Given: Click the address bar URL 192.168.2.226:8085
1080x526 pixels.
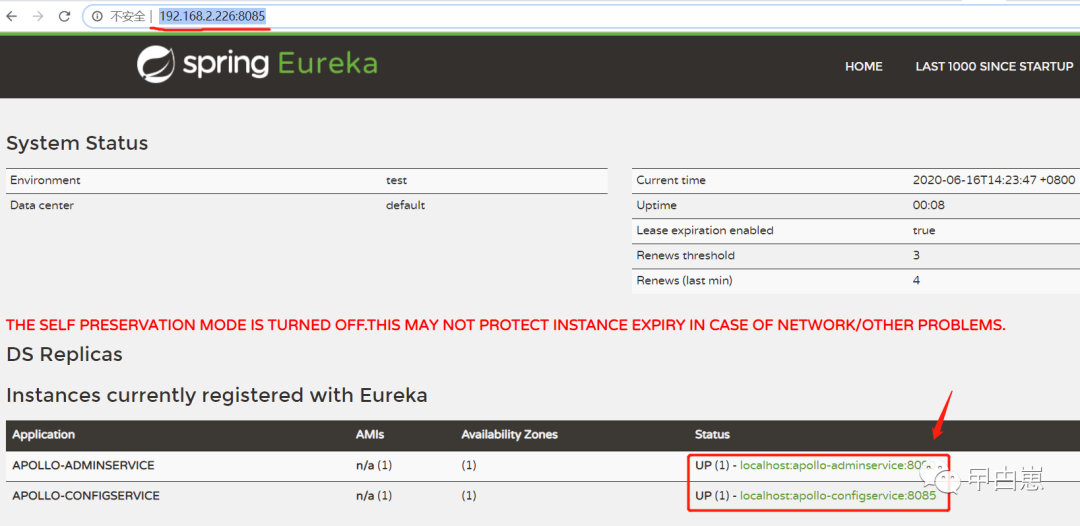Looking at the screenshot, I should point(212,17).
